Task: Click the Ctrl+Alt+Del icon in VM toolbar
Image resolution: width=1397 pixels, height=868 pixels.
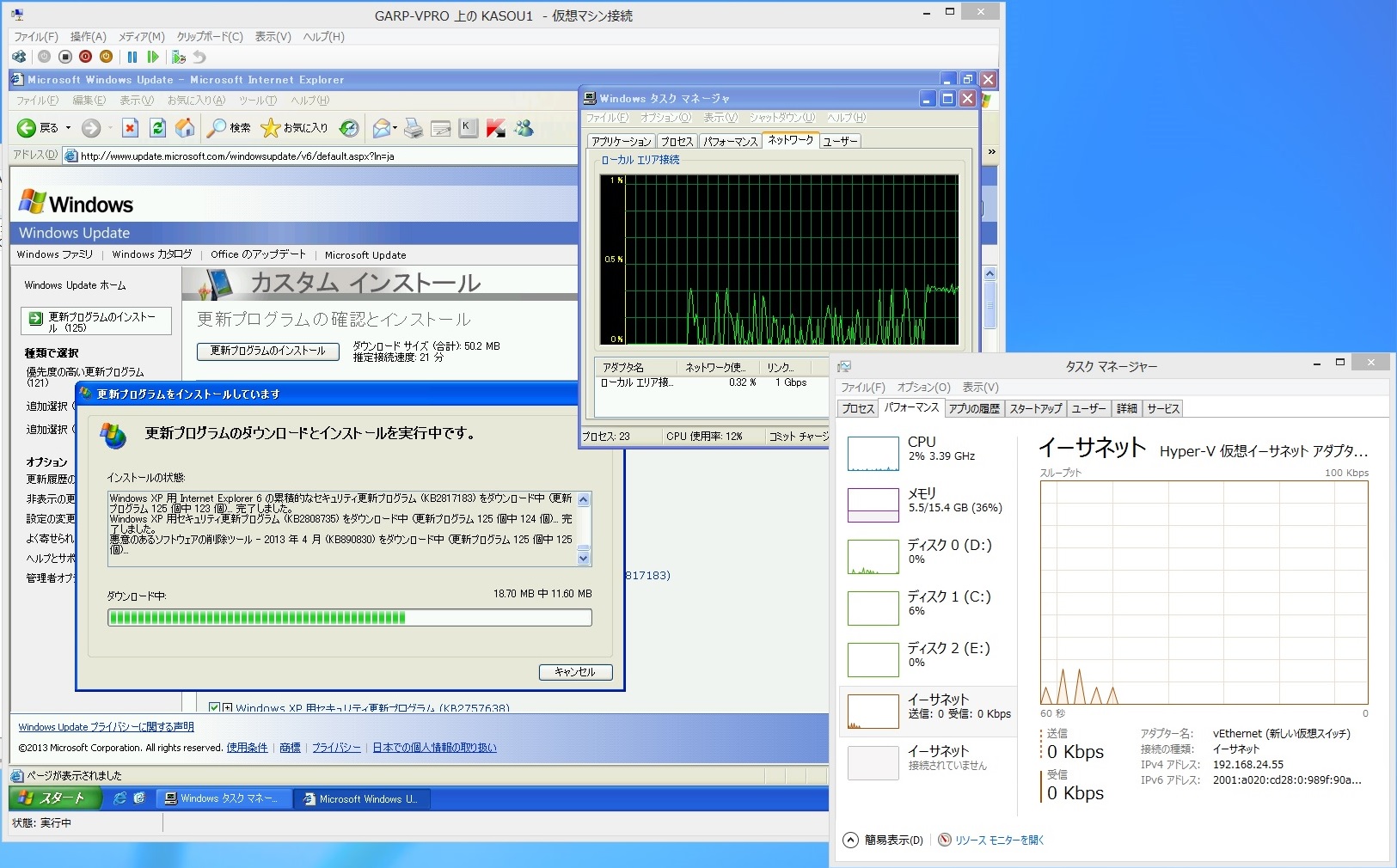Action: click(x=19, y=57)
